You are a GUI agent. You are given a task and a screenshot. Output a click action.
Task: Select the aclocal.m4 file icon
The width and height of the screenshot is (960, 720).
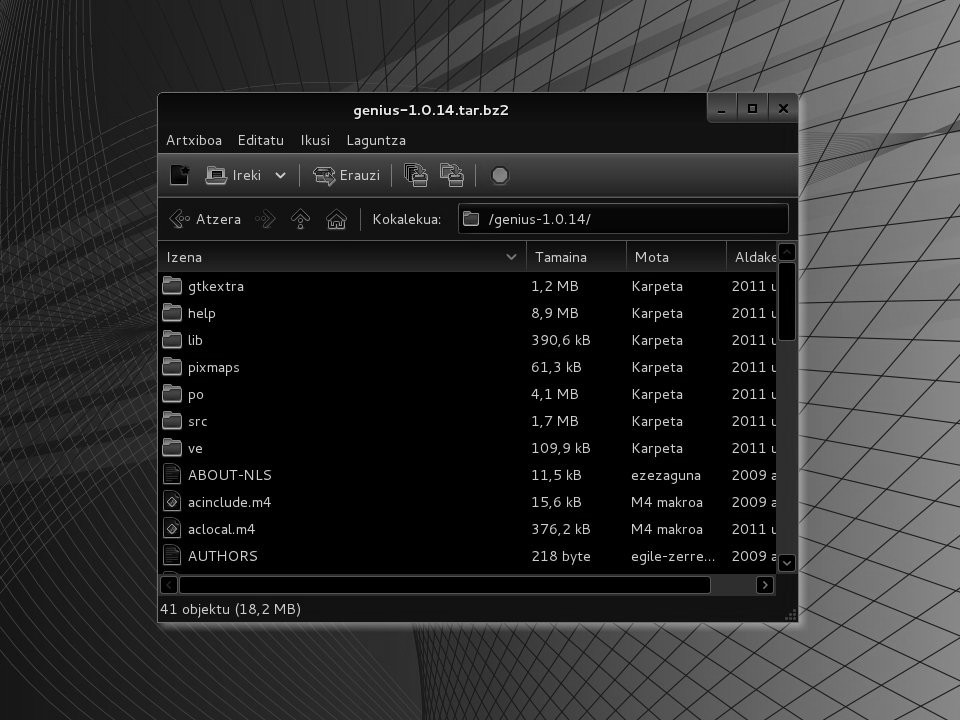tap(172, 528)
